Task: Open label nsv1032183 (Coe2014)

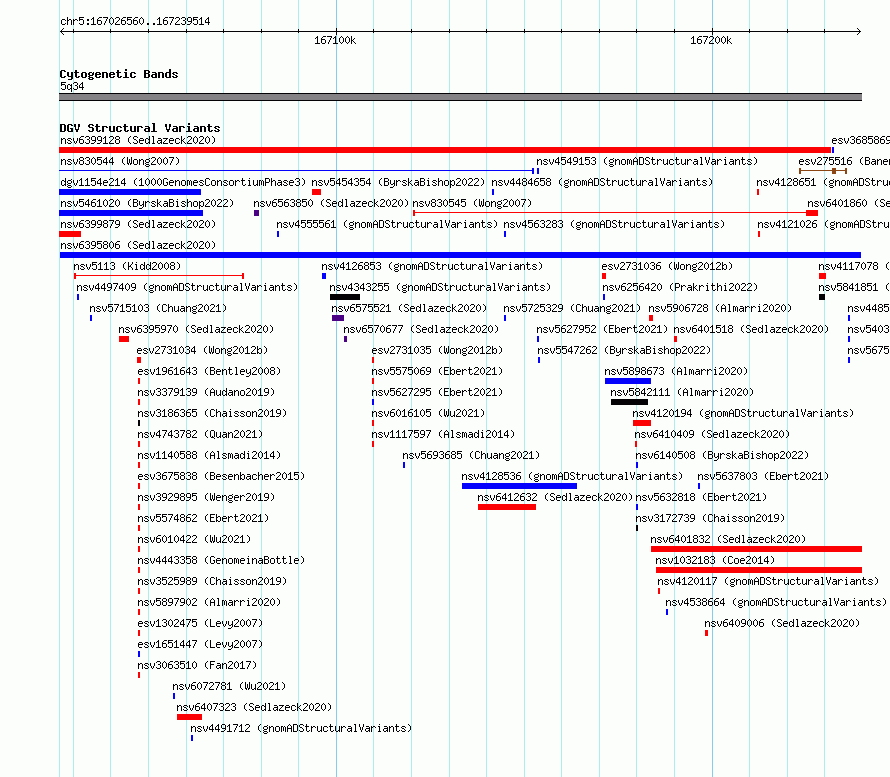Action: (715, 560)
